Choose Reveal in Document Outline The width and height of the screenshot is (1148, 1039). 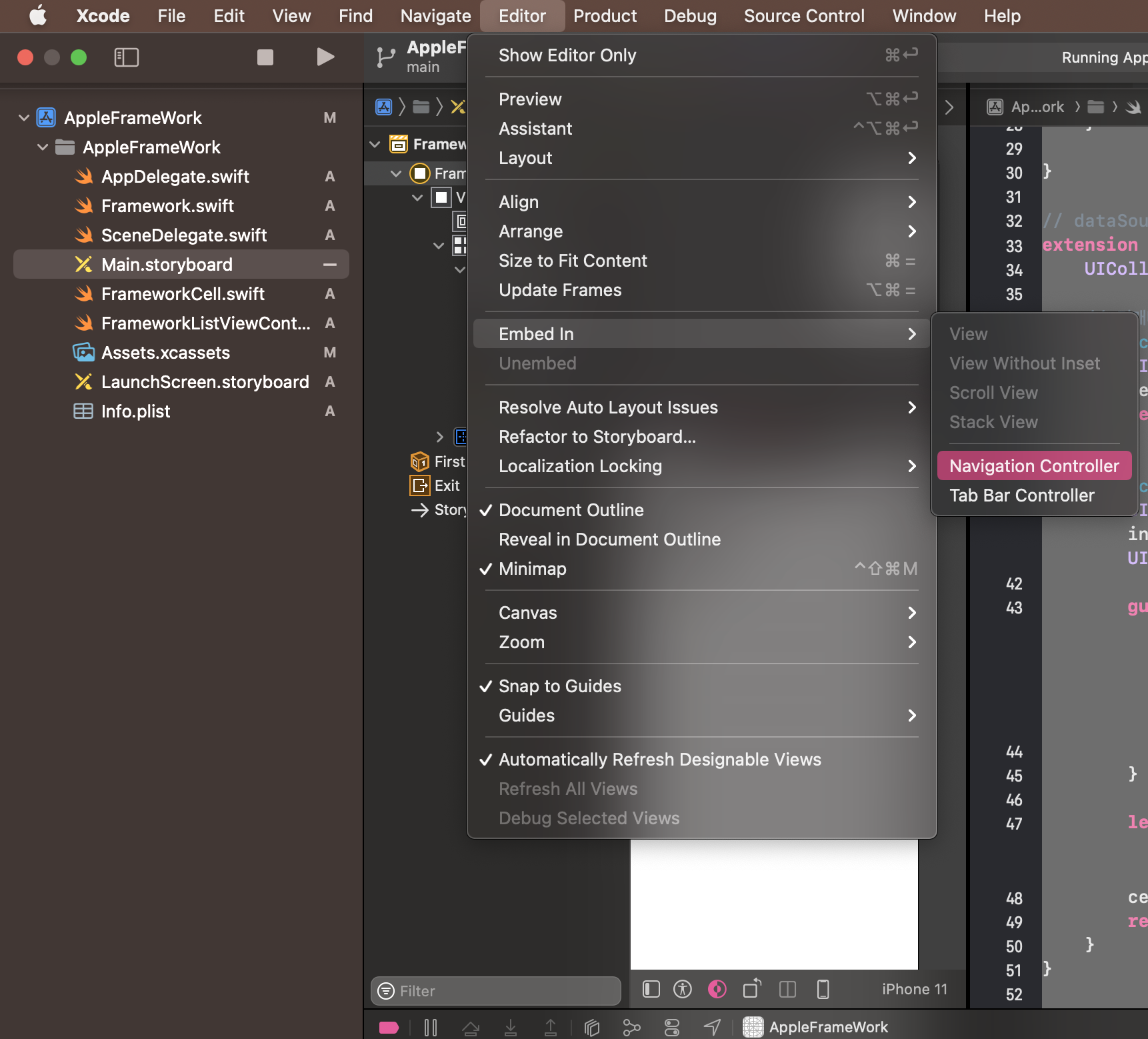(x=702, y=540)
